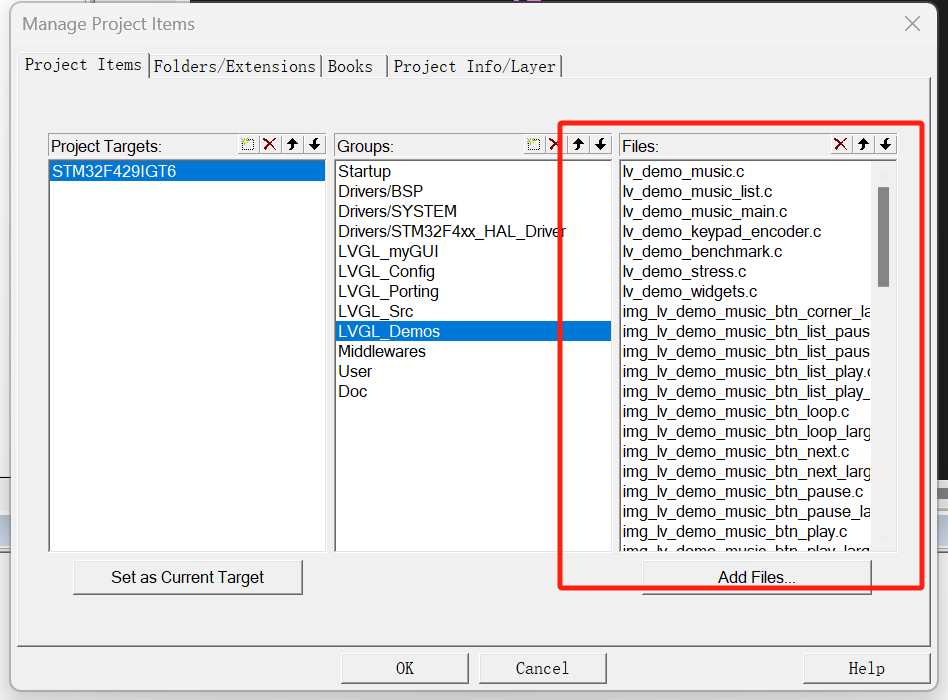Delete selected file from Files list

[841, 145]
